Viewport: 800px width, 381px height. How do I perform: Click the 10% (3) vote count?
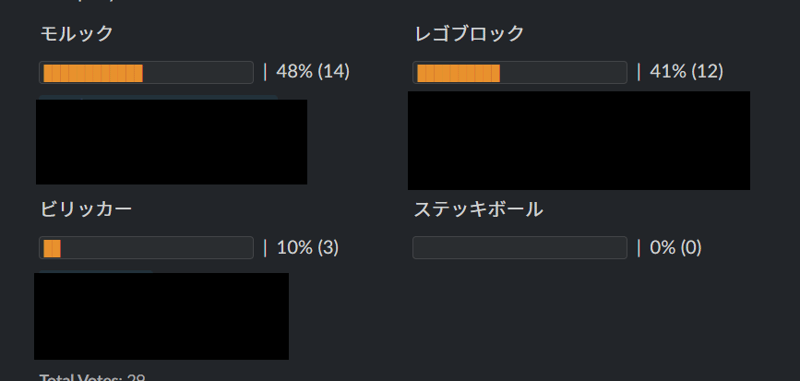[x=308, y=248]
